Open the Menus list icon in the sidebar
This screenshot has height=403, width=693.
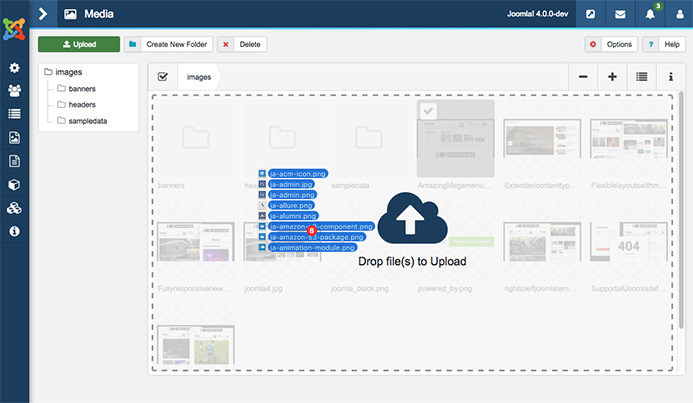(x=14, y=114)
